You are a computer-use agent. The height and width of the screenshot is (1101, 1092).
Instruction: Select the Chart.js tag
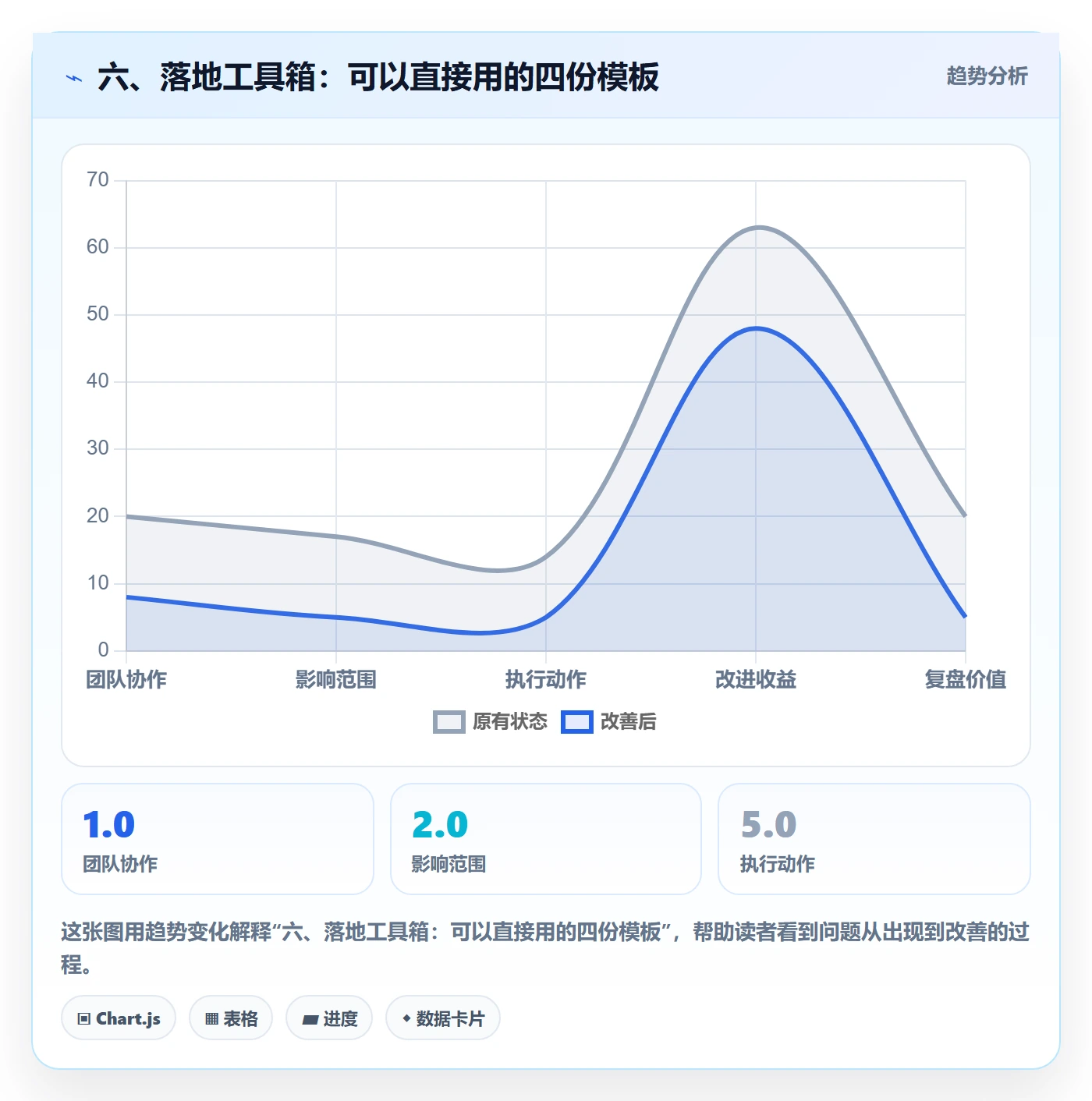pyautogui.click(x=119, y=1018)
